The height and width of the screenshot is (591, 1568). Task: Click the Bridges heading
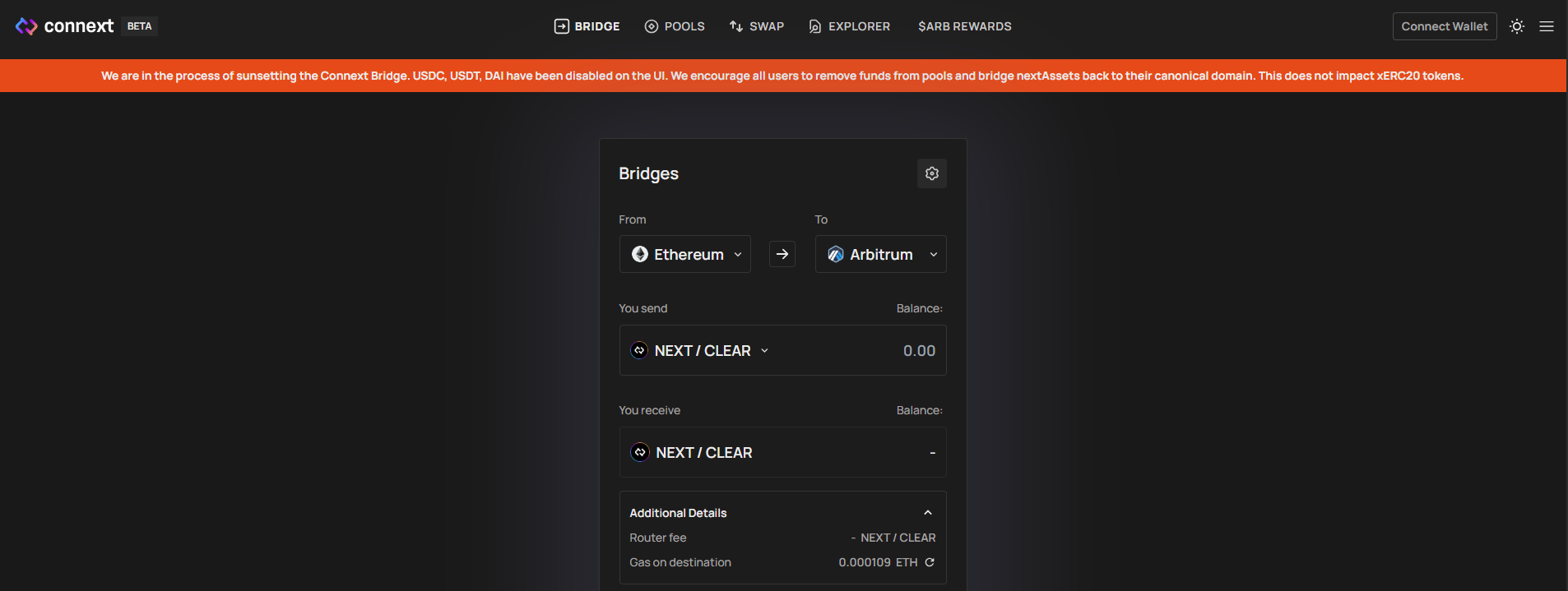tap(649, 173)
